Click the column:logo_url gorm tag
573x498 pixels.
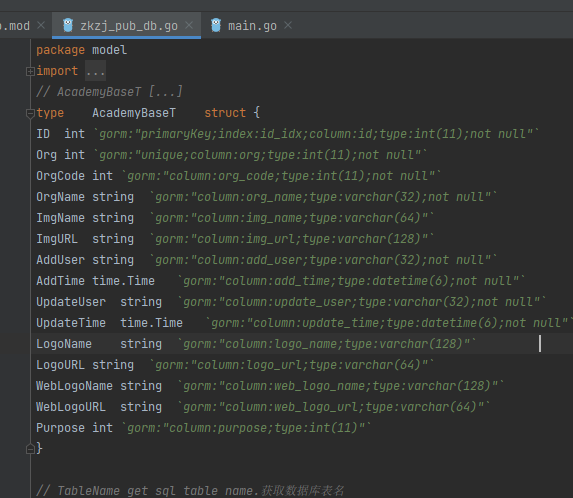(x=292, y=365)
